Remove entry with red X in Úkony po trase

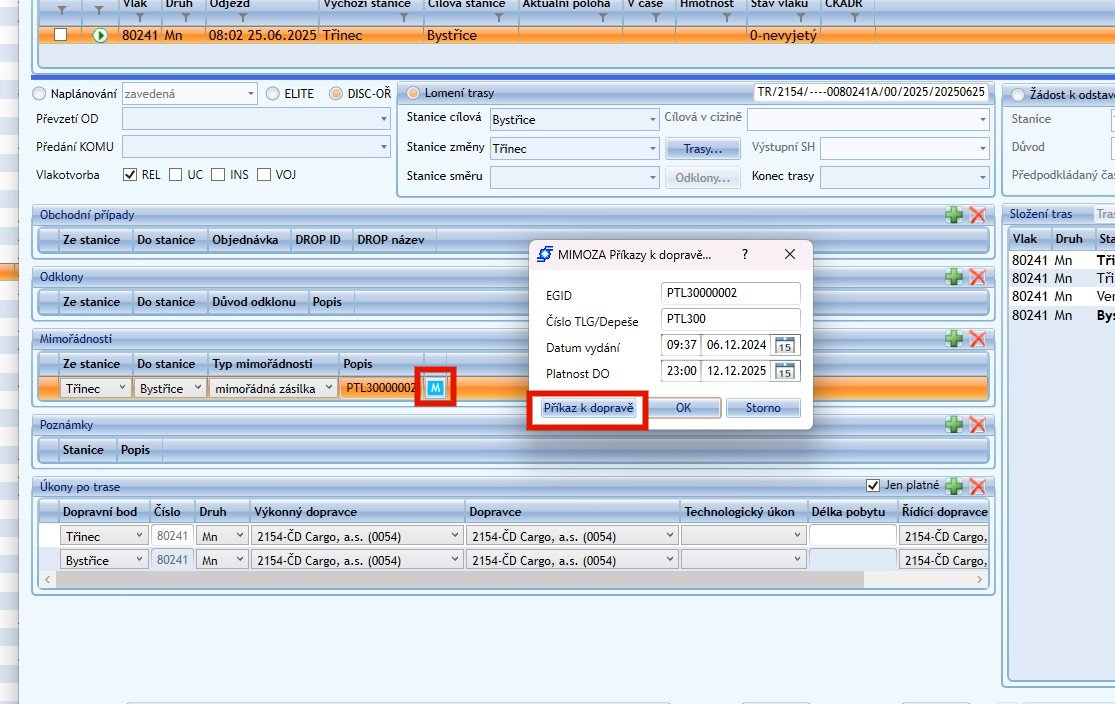point(977,486)
